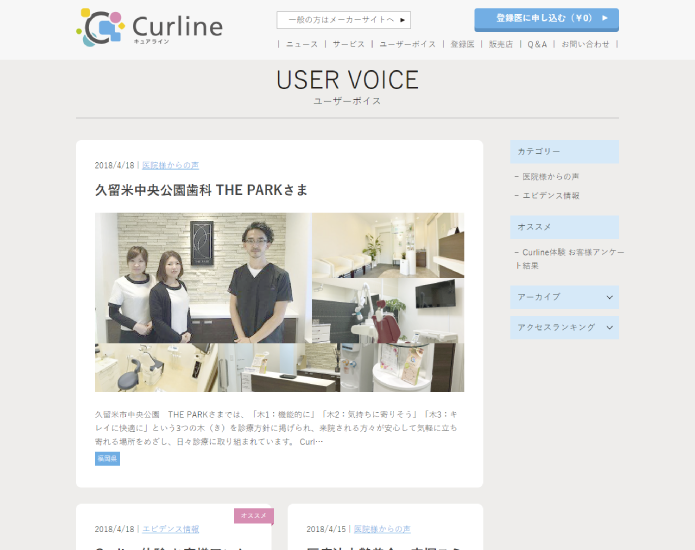Click the USER VOICE page heading

[348, 80]
